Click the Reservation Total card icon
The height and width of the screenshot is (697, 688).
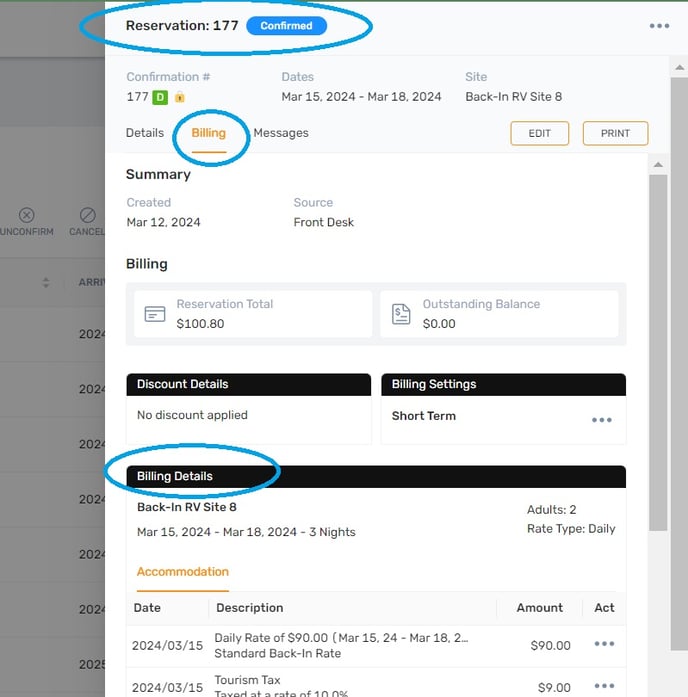coord(154,314)
